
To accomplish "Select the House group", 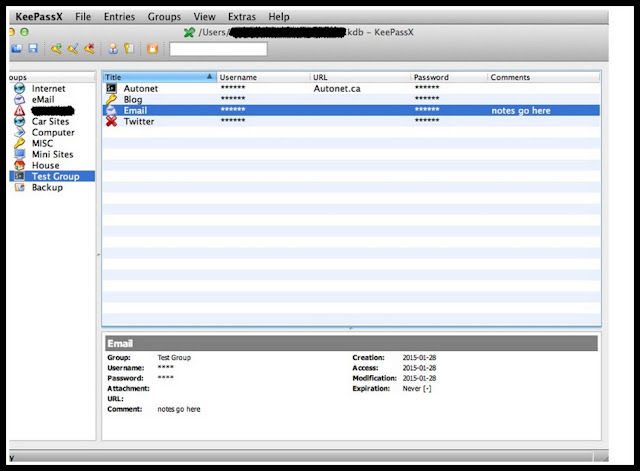I will pos(45,166).
